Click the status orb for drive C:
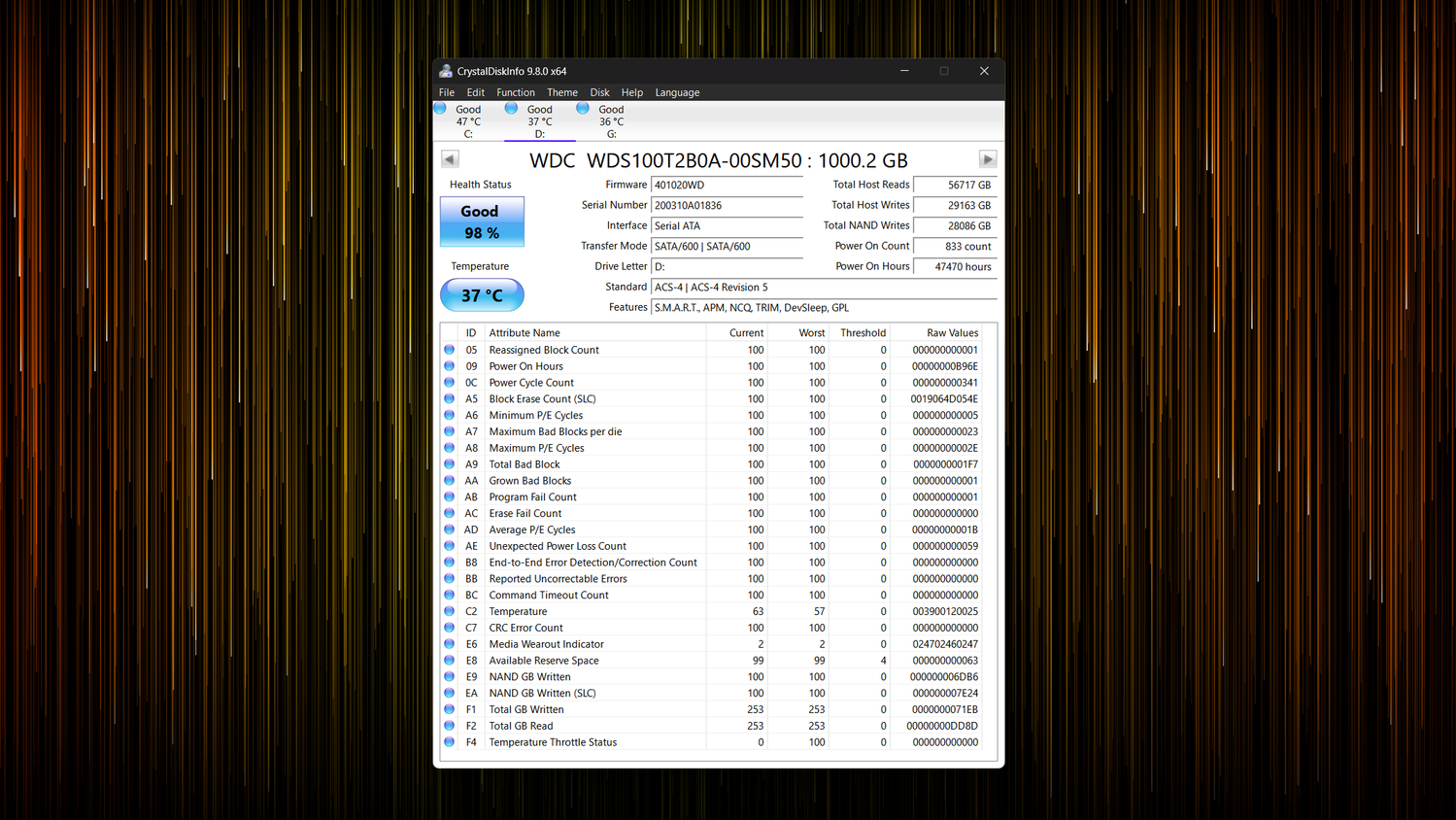Viewport: 1456px width, 820px height. pos(441,109)
